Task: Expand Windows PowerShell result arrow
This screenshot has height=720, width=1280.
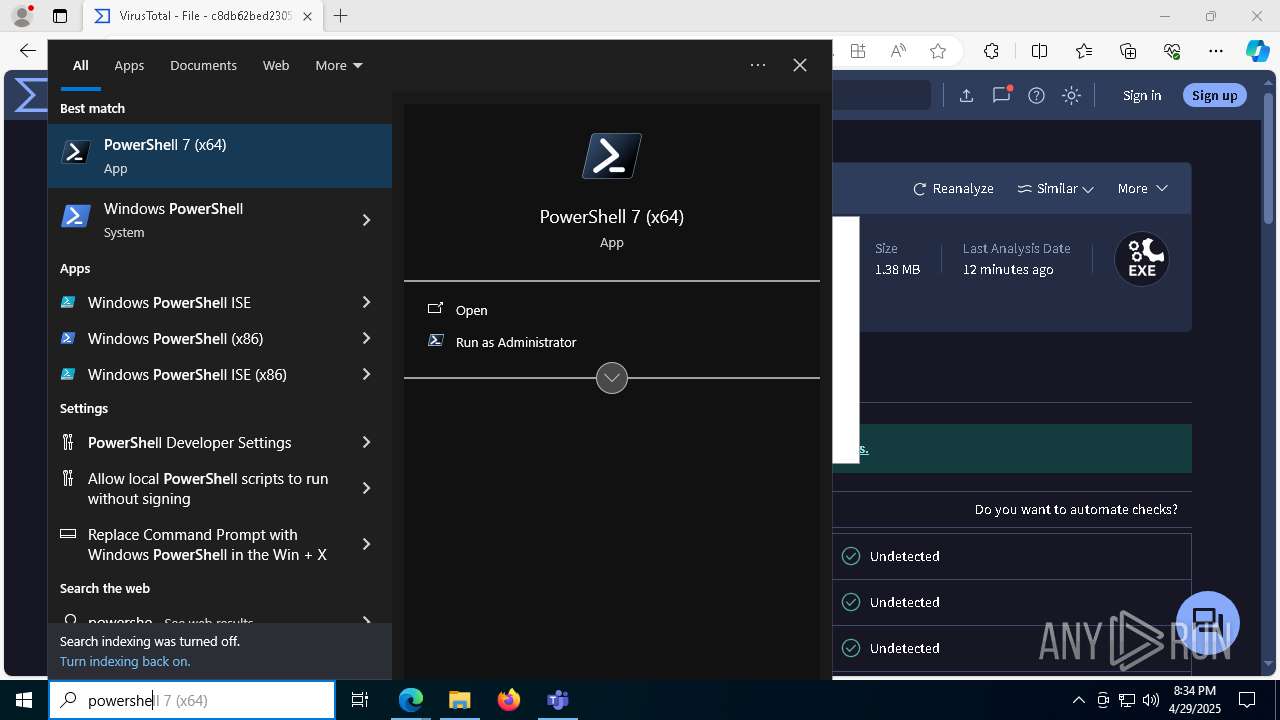Action: 367,220
